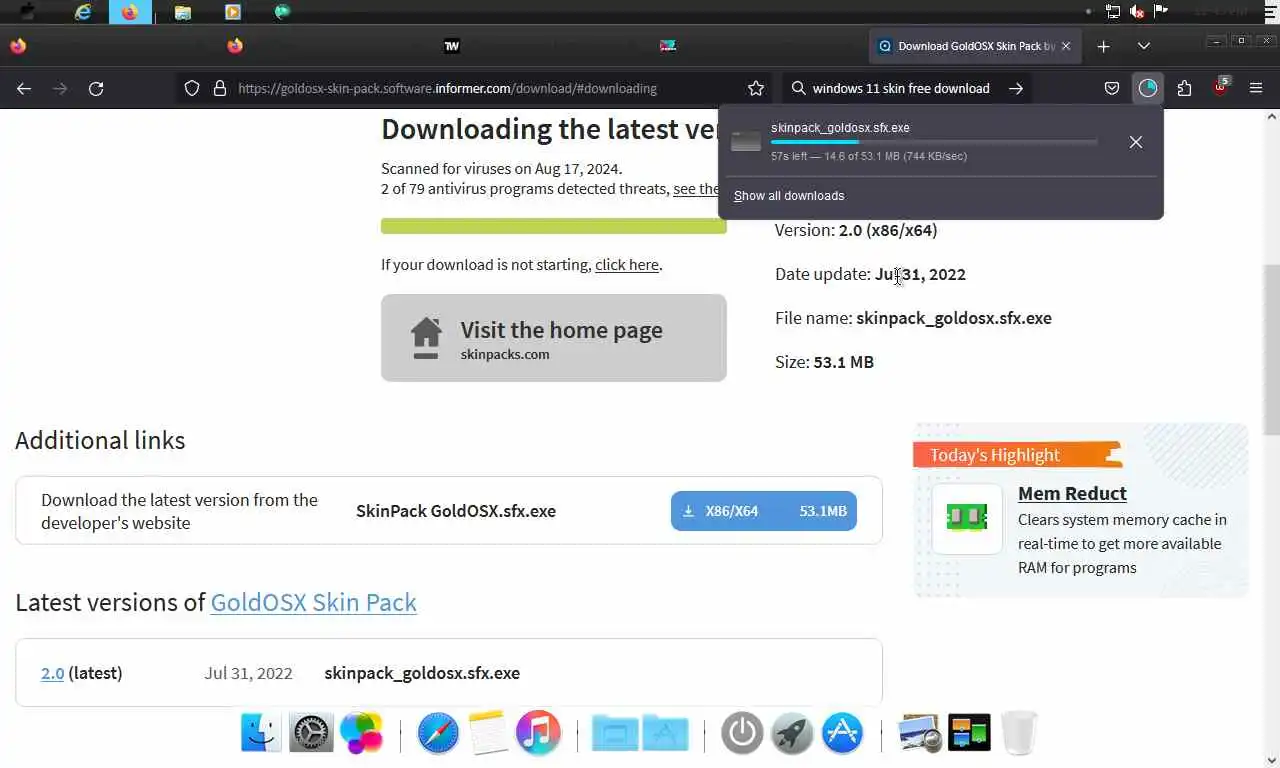Go back with the browser back arrow
Image resolution: width=1280 pixels, height=768 pixels.
point(24,88)
